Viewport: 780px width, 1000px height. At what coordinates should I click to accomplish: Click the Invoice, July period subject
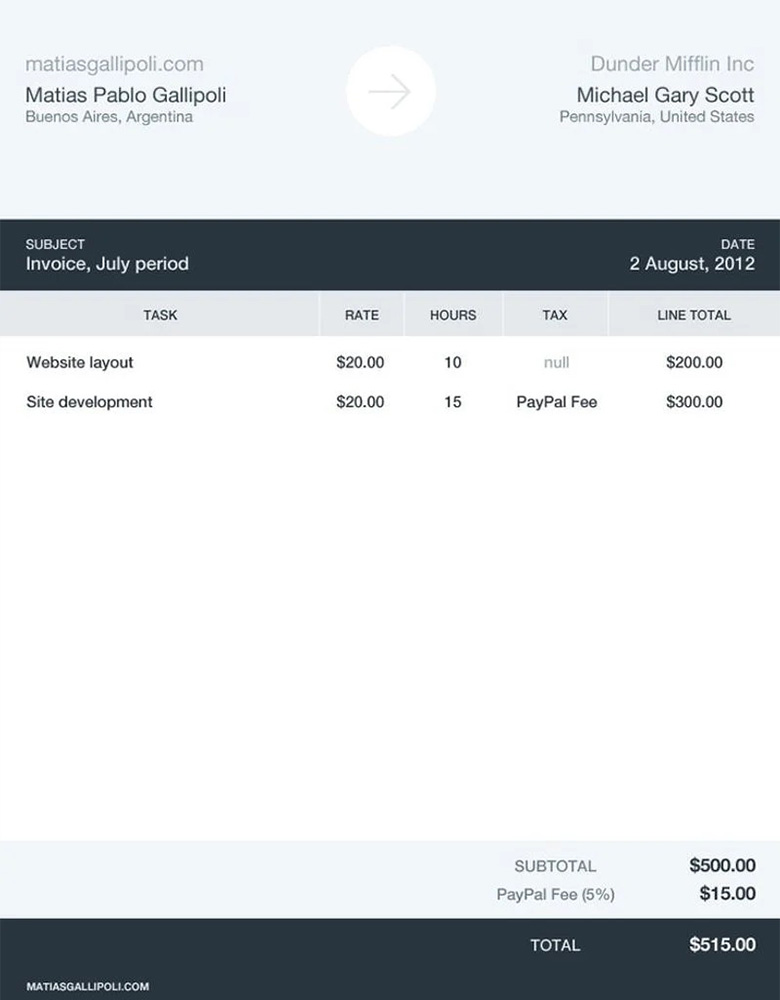pyautogui.click(x=107, y=265)
